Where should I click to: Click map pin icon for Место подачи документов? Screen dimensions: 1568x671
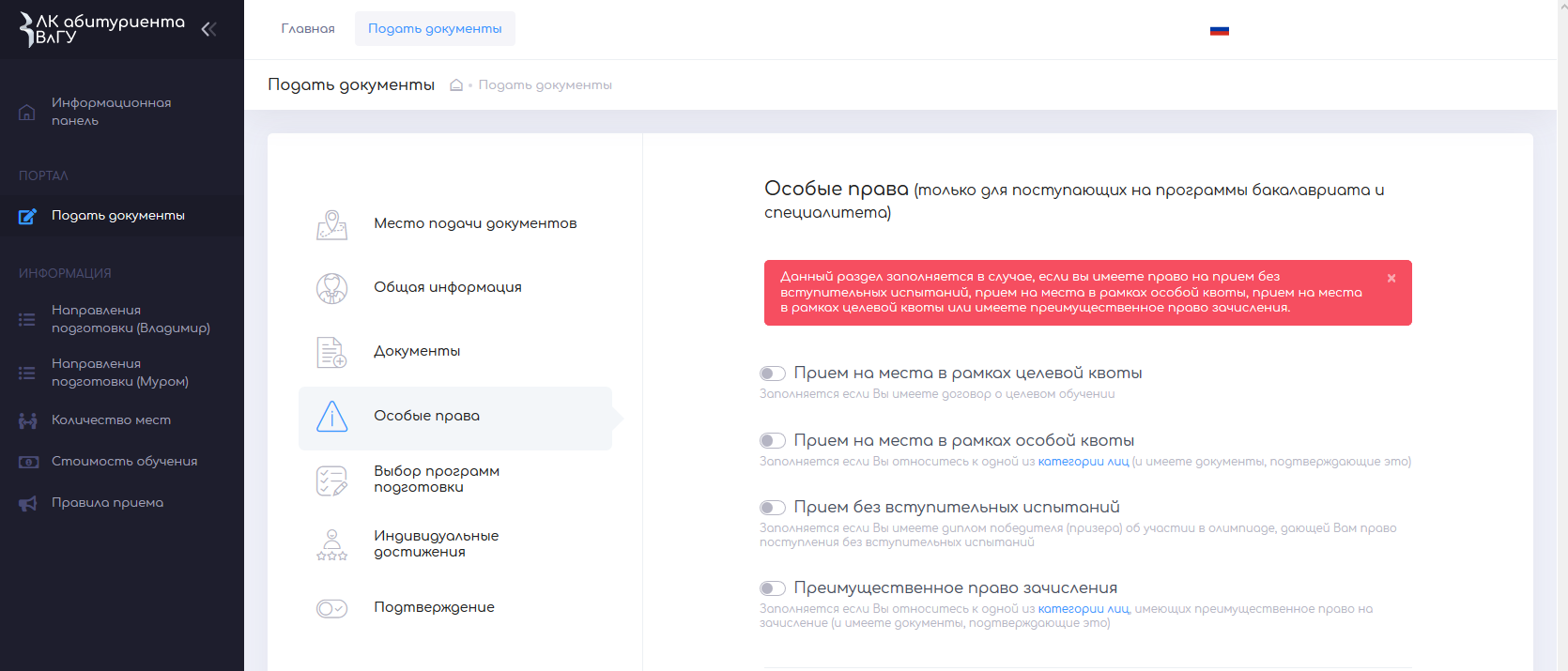click(331, 224)
